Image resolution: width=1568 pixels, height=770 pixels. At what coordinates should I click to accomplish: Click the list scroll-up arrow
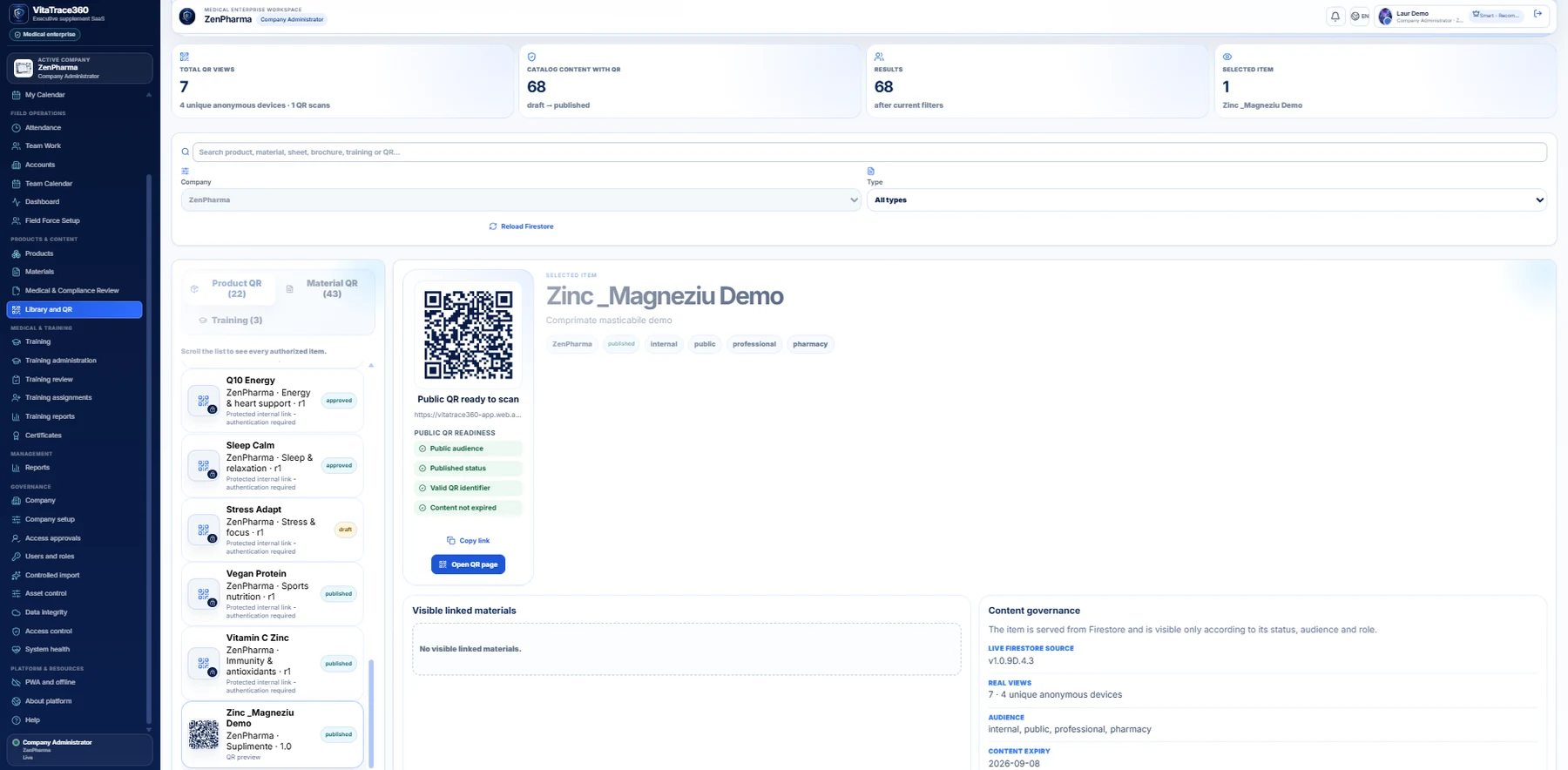[371, 365]
